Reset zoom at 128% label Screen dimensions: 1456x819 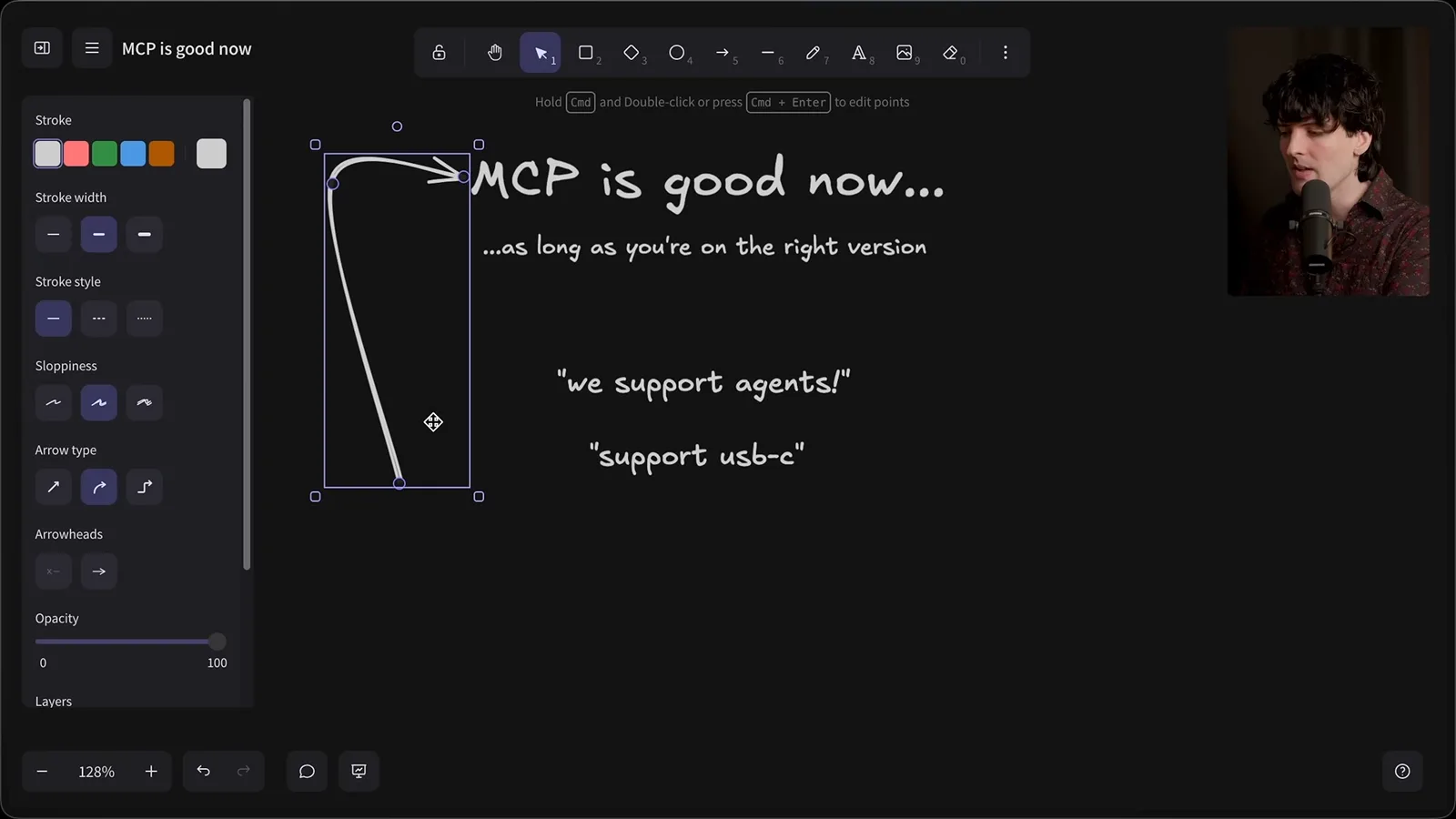pyautogui.click(x=96, y=772)
